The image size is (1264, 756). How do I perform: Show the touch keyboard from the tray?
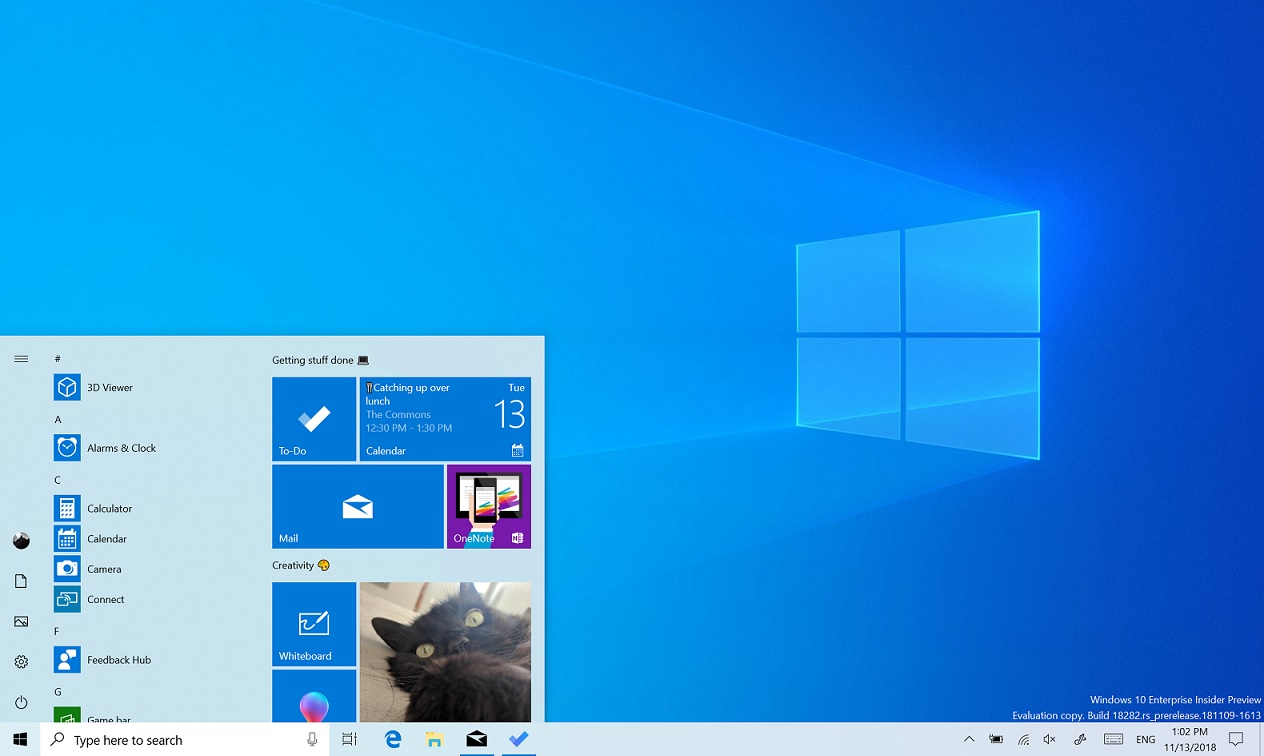[x=1113, y=739]
